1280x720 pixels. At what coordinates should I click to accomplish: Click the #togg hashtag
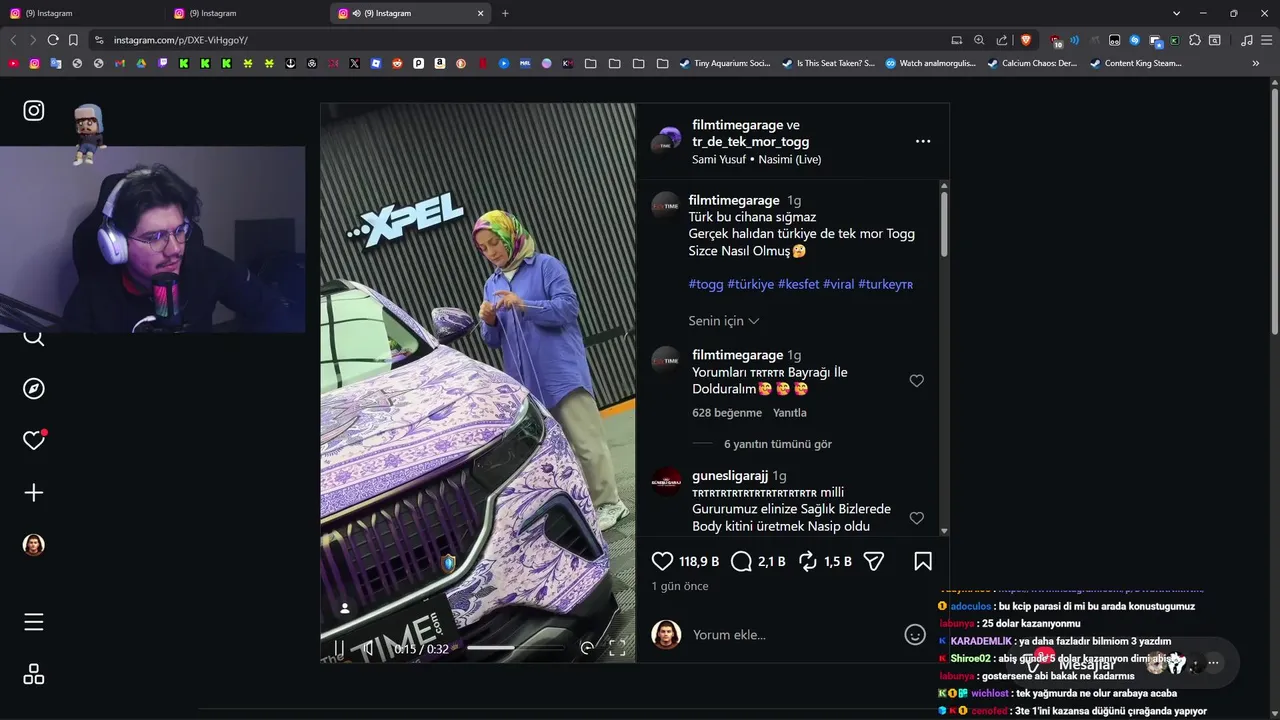pos(706,284)
